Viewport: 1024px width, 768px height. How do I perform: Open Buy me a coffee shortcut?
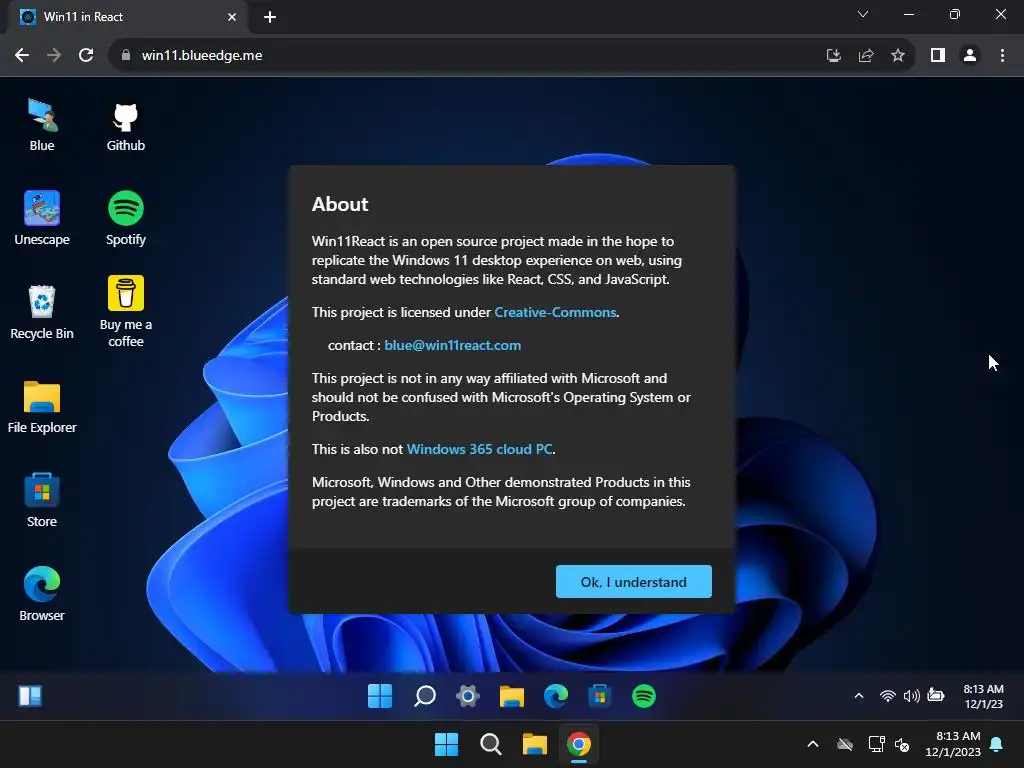tap(125, 312)
